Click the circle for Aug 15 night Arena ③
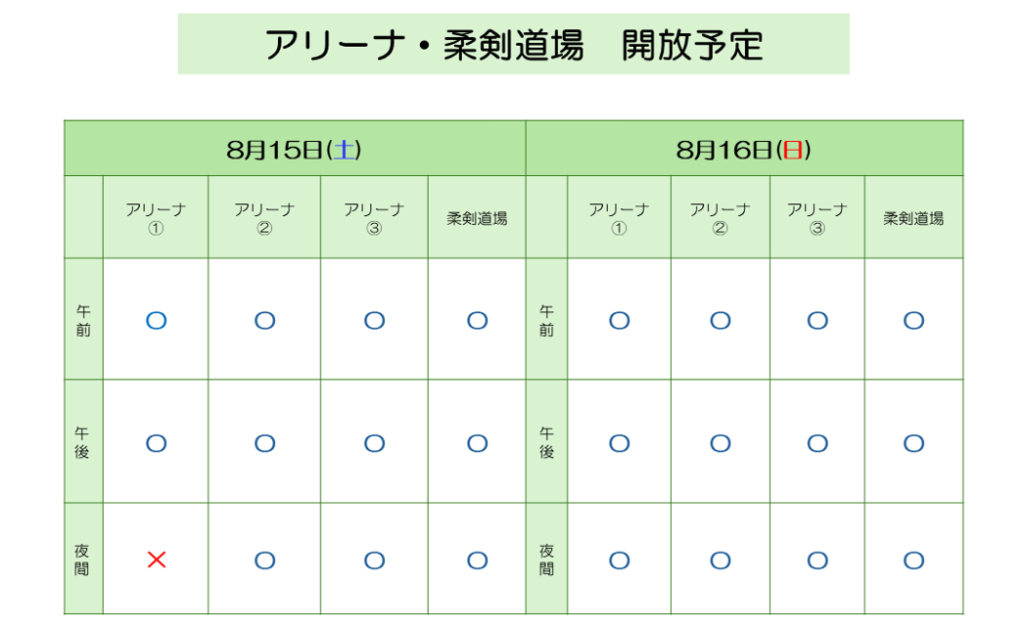This screenshot has height=630, width=1024. click(374, 560)
